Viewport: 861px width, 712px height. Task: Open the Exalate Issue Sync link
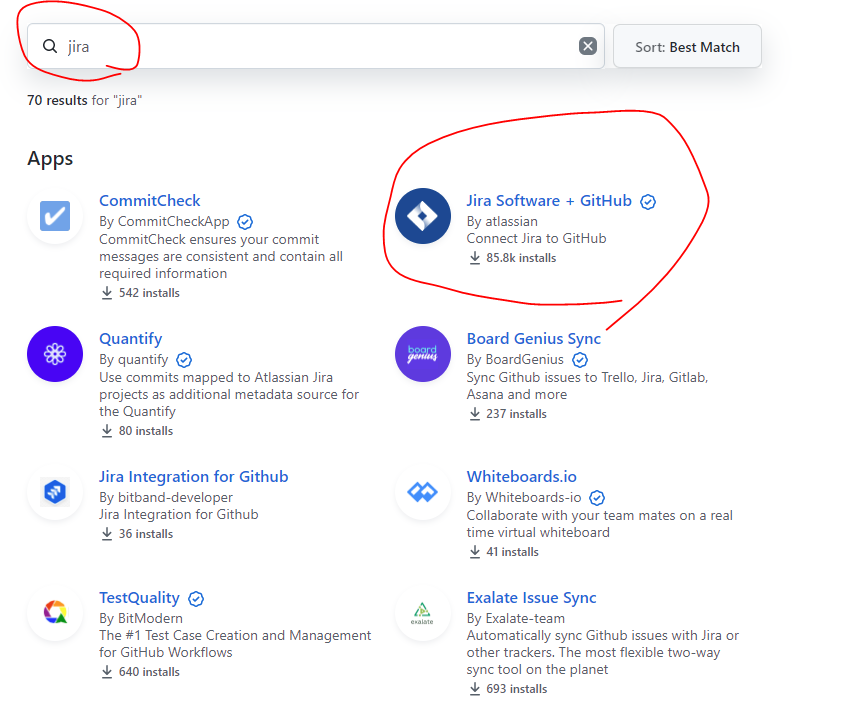coord(532,597)
